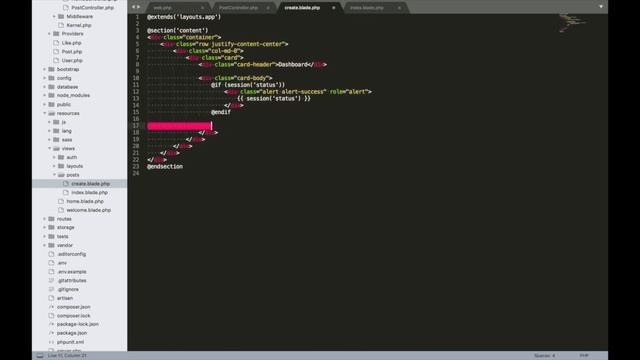Click the highlighted selection on line 17
This screenshot has height=360, width=640.
click(x=179, y=126)
